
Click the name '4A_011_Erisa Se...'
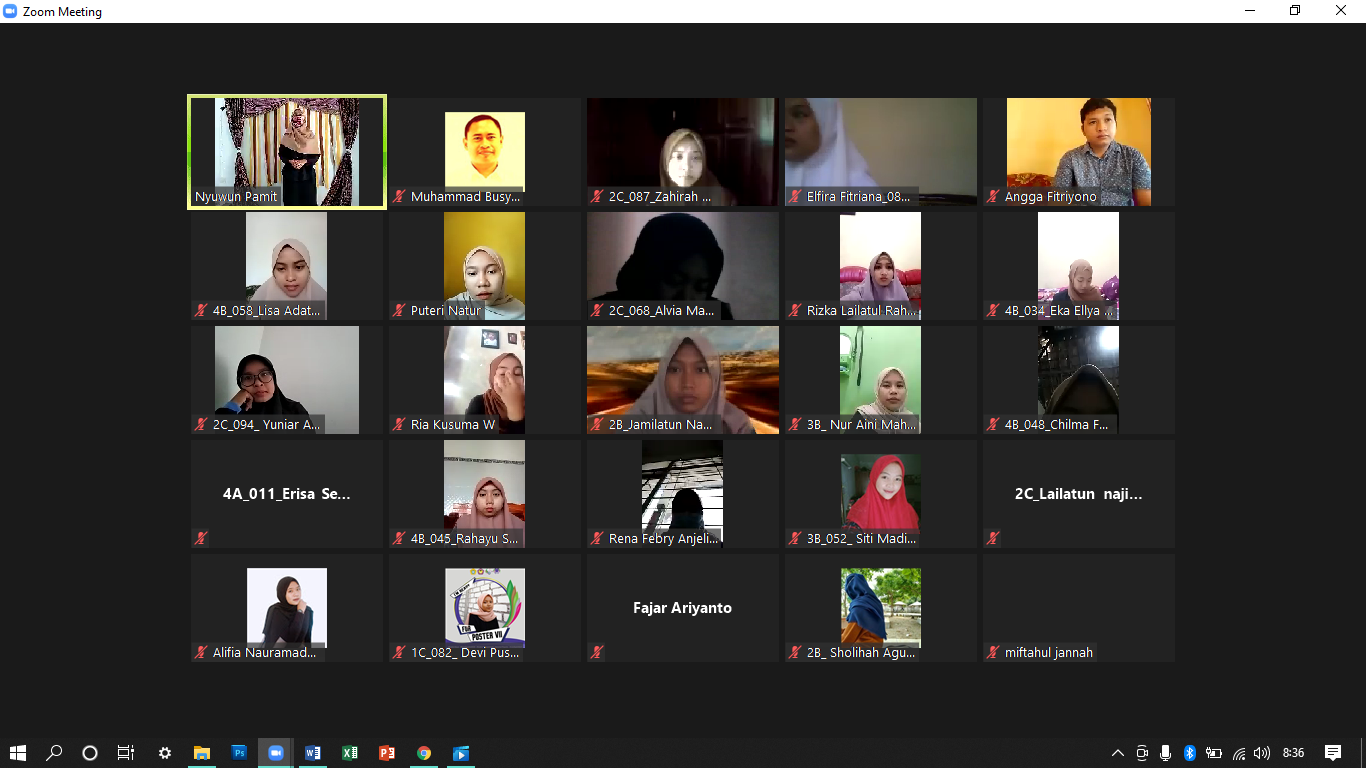click(x=287, y=494)
